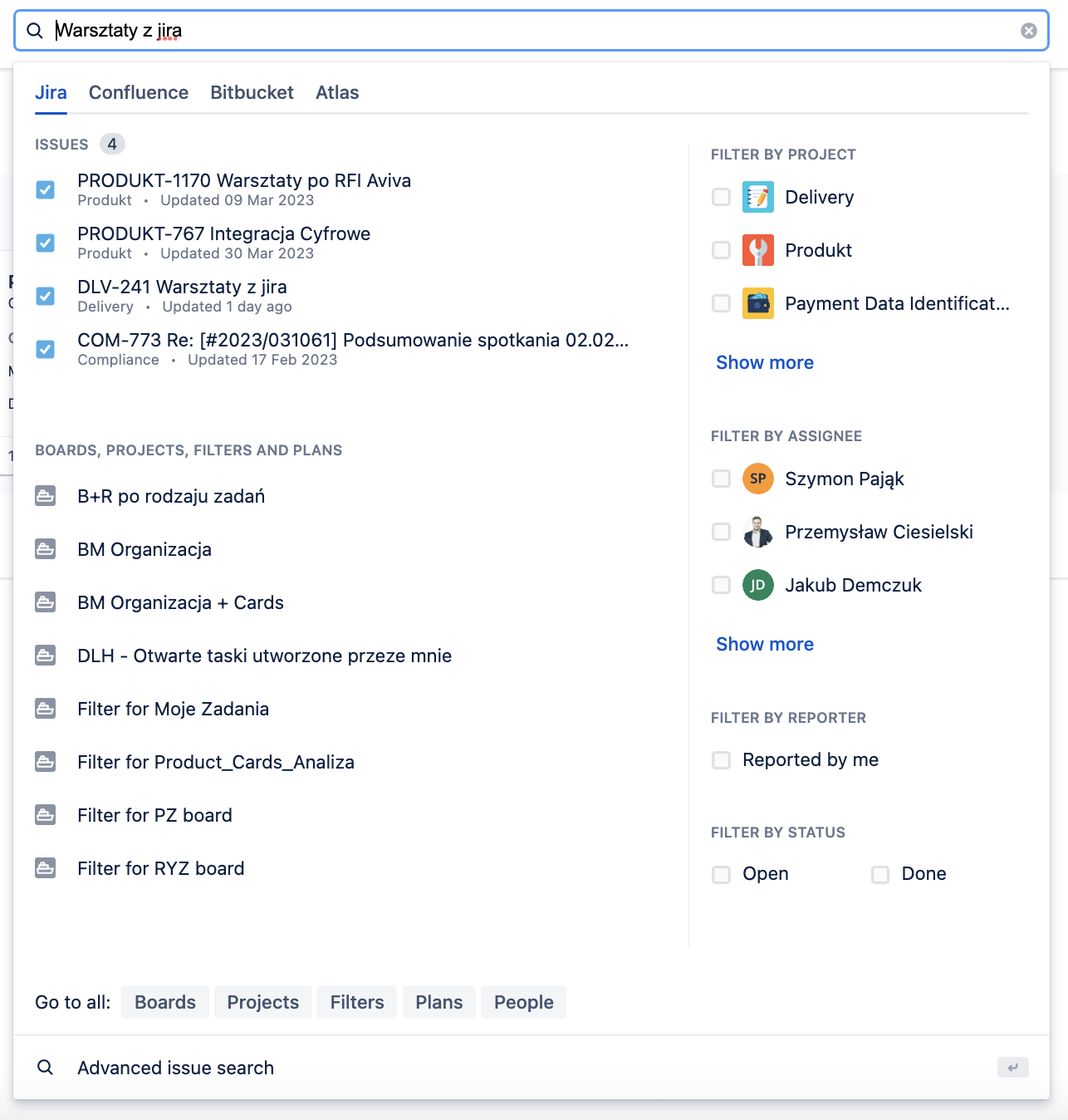Switch to the Confluence tab
The width and height of the screenshot is (1068, 1120).
139,92
